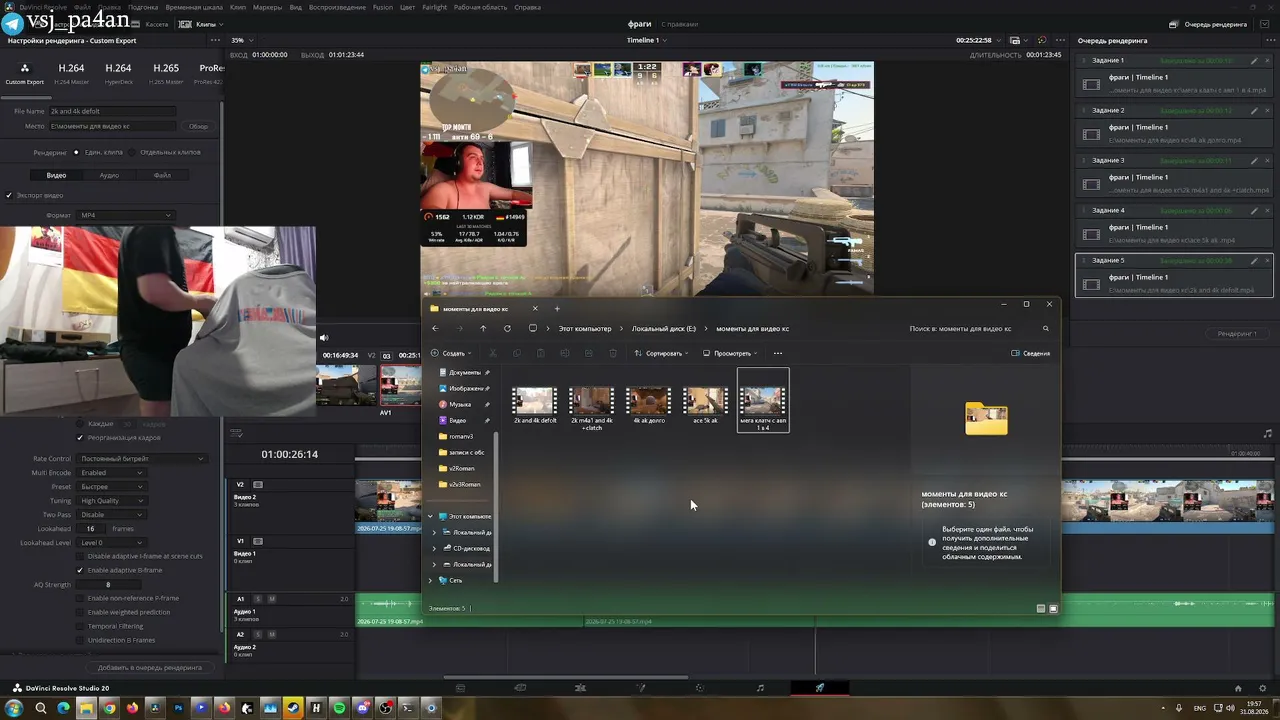The width and height of the screenshot is (1280, 720).
Task: Open Photoshop from the taskbar
Action: tap(178, 708)
